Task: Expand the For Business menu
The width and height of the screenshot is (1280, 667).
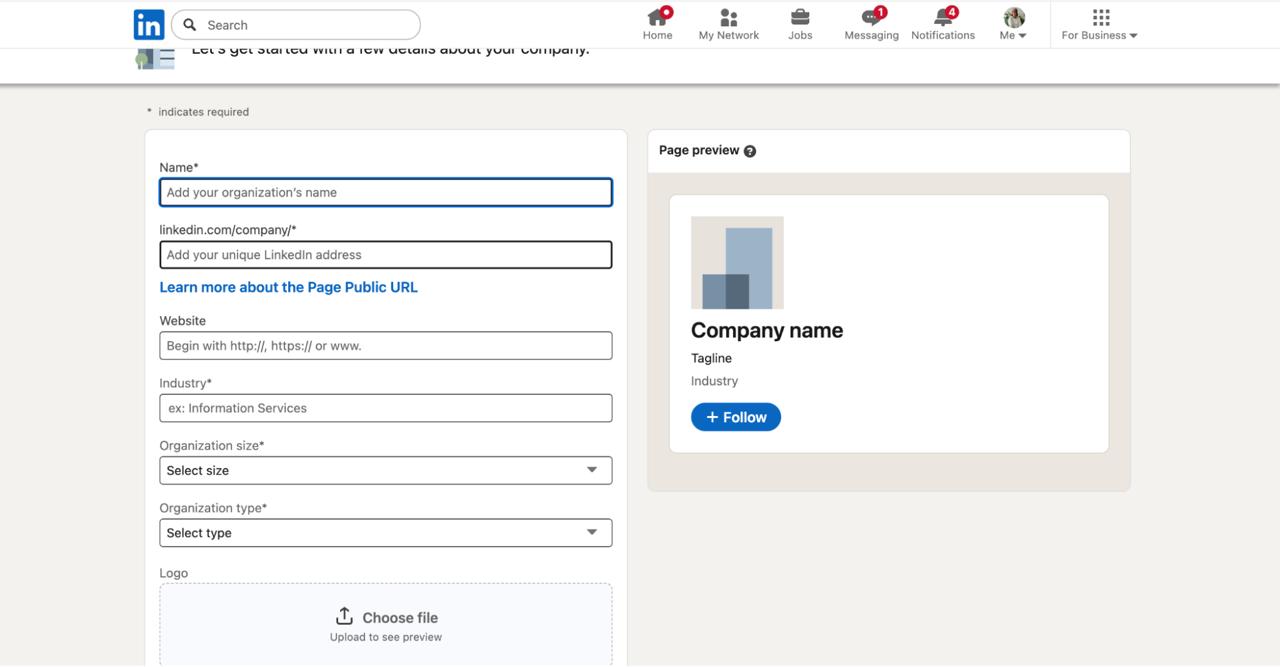Action: coord(1100,24)
